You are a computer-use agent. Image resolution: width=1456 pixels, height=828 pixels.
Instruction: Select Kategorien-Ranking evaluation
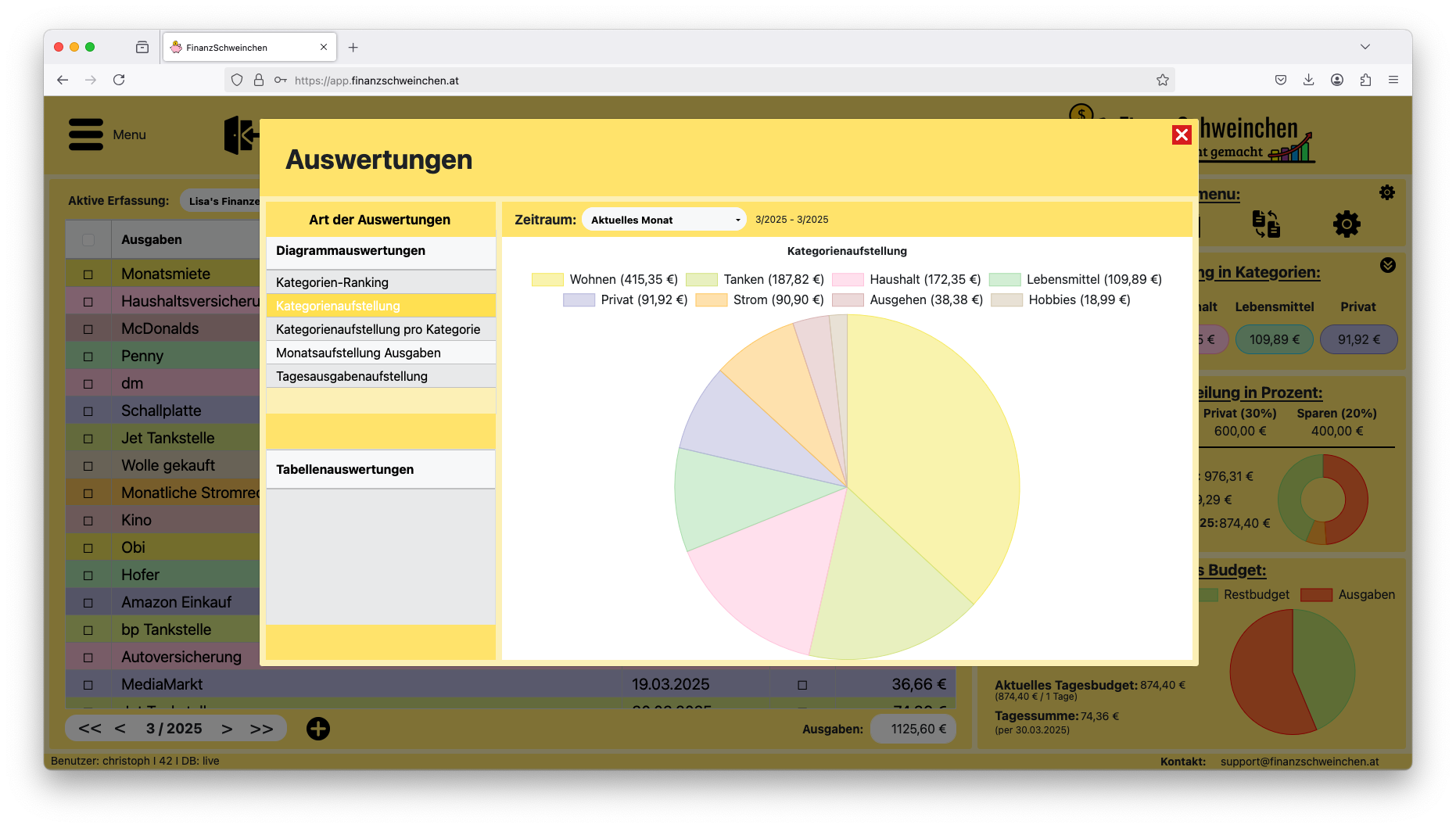[332, 282]
